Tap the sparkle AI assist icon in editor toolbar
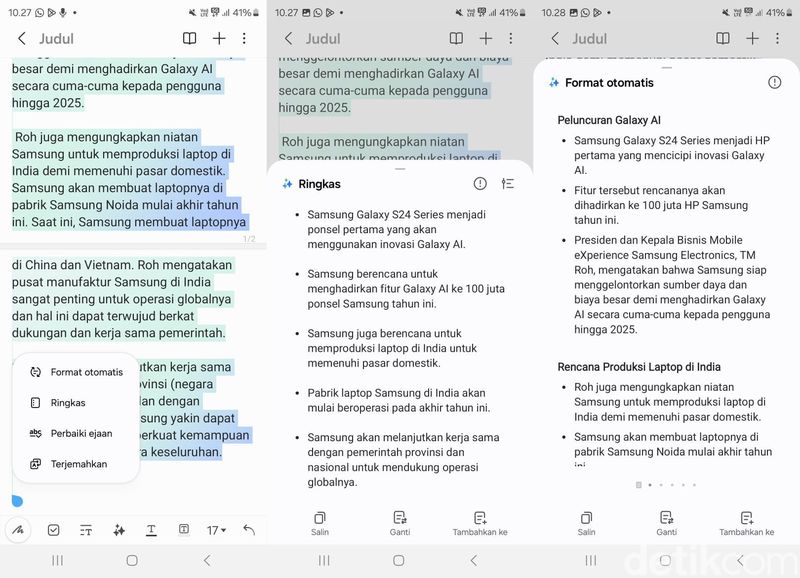The image size is (800, 578). tap(119, 531)
